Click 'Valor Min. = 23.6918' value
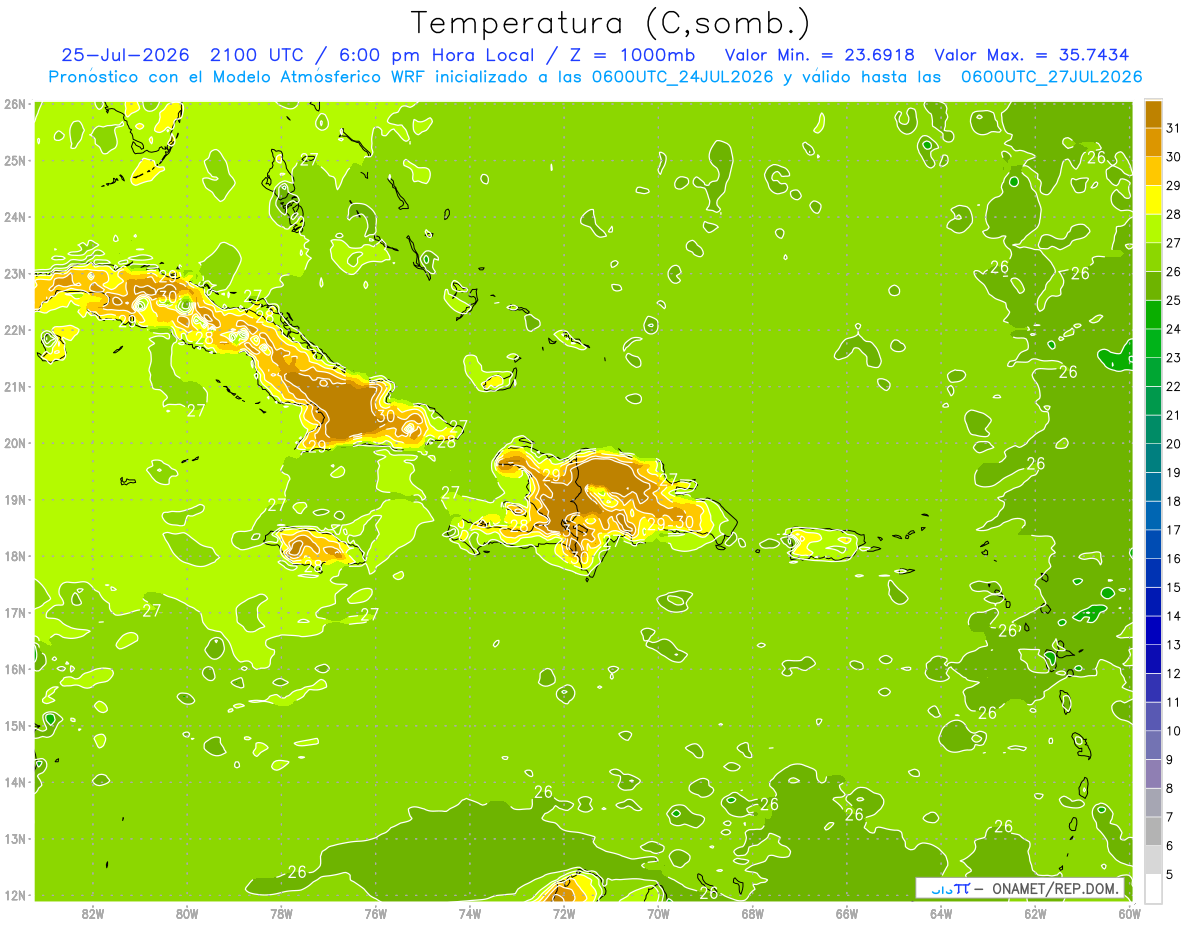 coord(819,55)
